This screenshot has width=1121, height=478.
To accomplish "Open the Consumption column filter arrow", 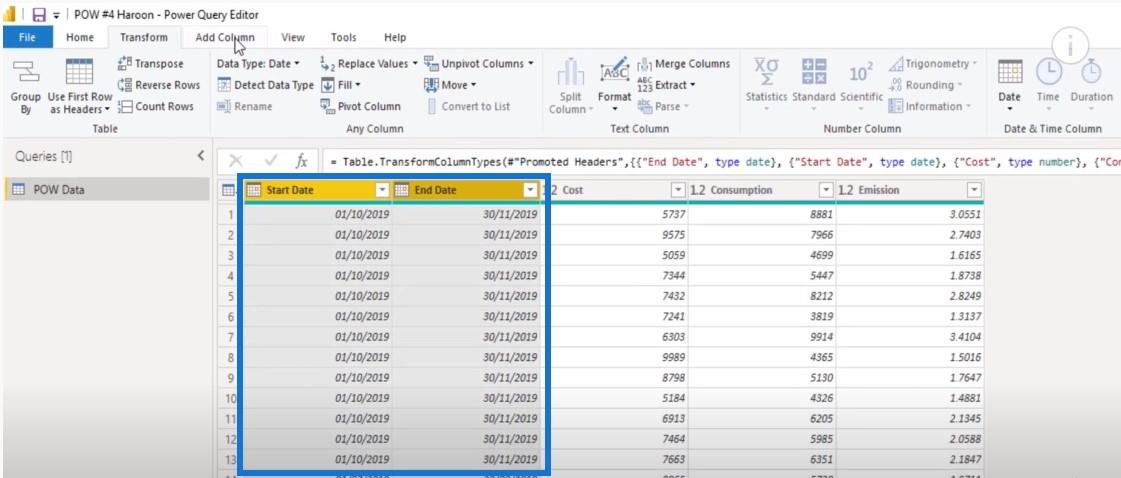I will tap(826, 190).
